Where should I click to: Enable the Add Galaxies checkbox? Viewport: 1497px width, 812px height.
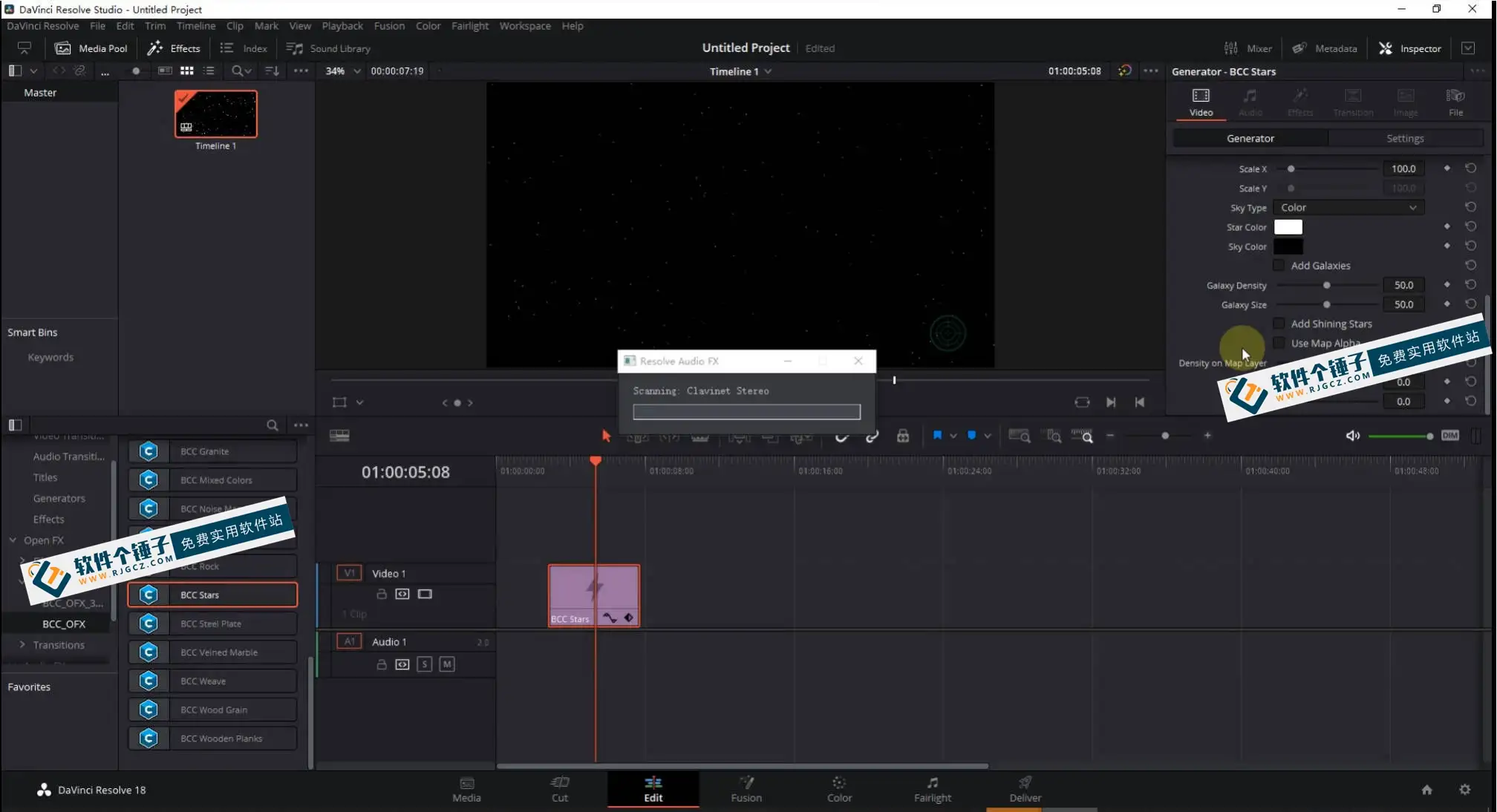pyautogui.click(x=1279, y=266)
